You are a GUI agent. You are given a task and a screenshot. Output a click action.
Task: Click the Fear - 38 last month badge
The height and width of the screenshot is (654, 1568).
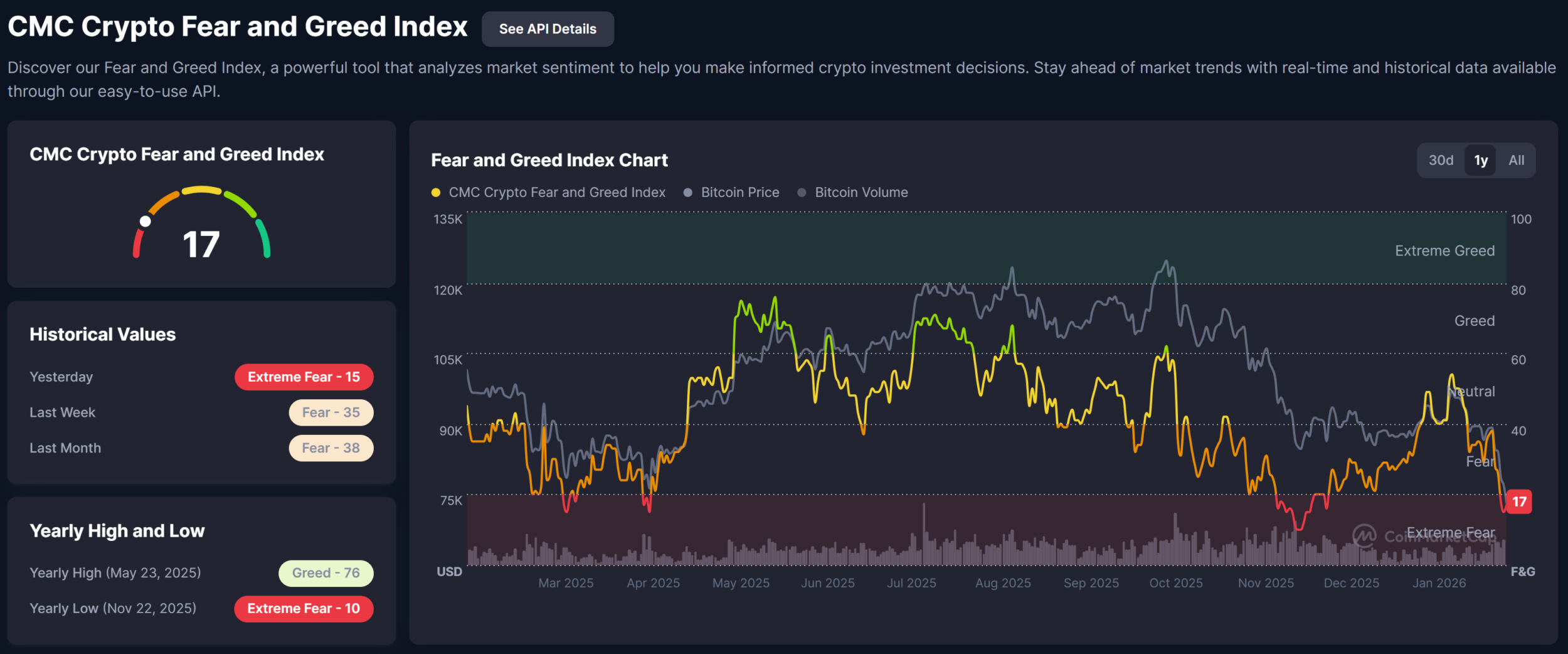click(331, 448)
